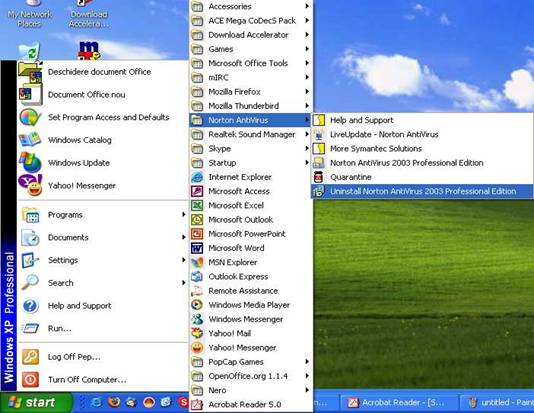Image resolution: width=534 pixels, height=413 pixels.
Task: Expand the Search arrow in Start menu
Action: [x=184, y=283]
